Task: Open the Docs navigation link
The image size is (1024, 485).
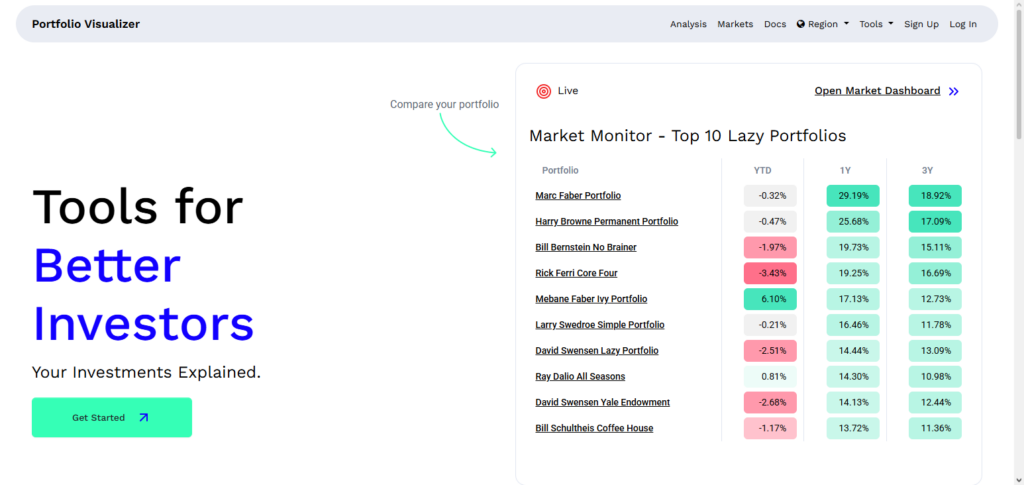Action: pyautogui.click(x=775, y=24)
